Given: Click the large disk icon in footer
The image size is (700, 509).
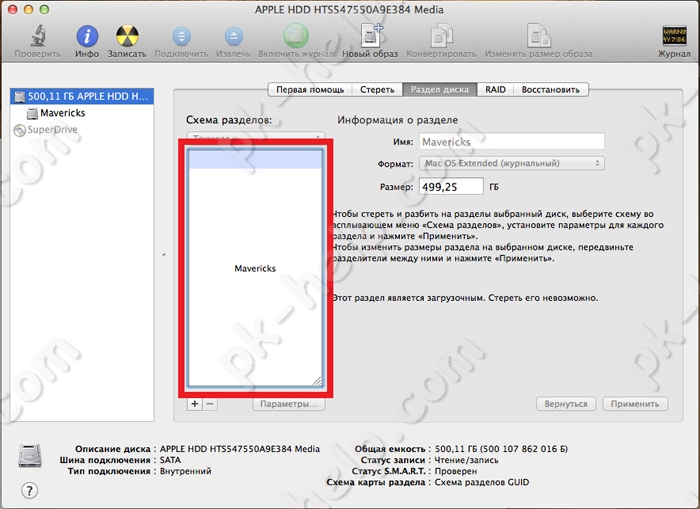Looking at the screenshot, I should coord(30,456).
